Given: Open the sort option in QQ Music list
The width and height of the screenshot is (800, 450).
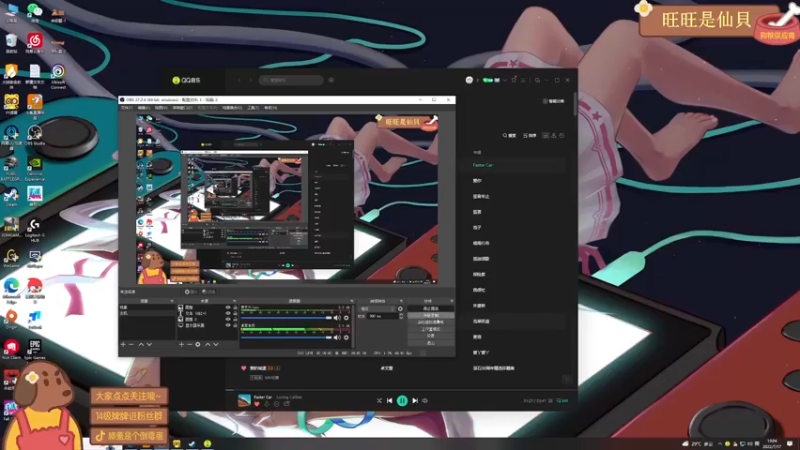Looking at the screenshot, I should tap(530, 135).
